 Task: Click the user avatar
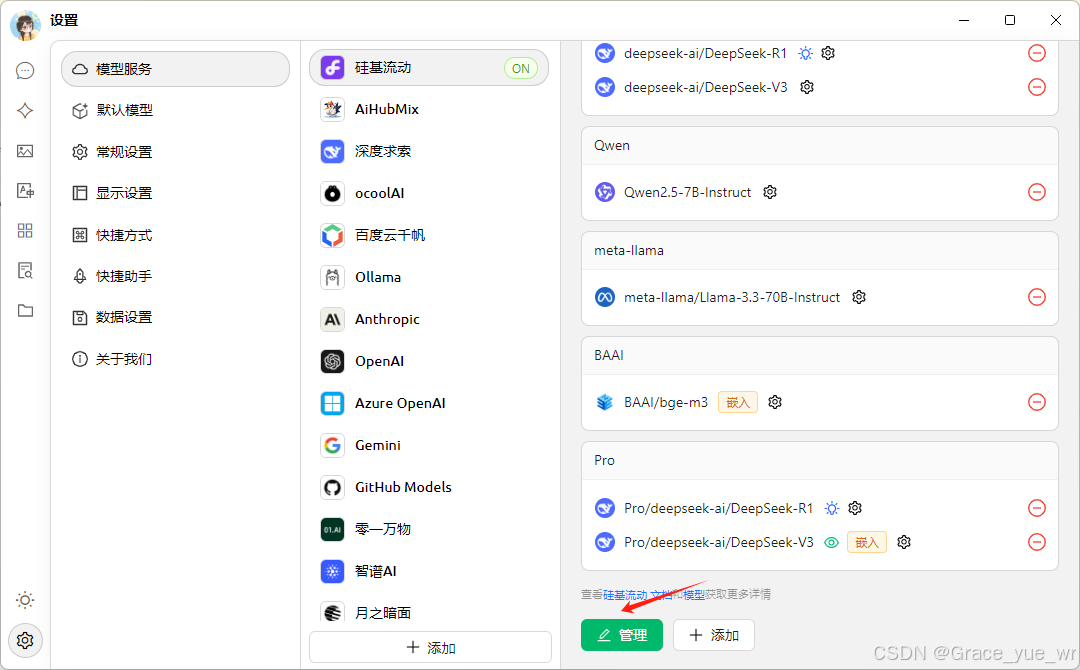25,25
